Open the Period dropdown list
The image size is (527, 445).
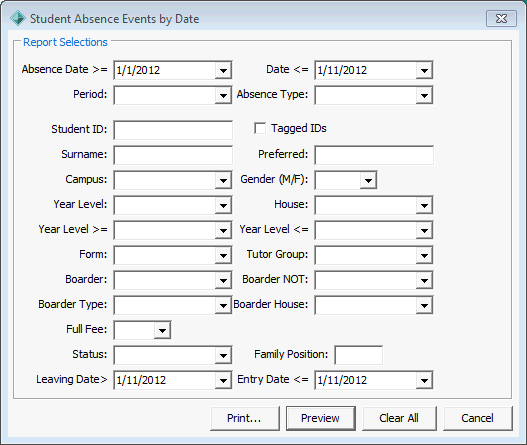click(223, 95)
